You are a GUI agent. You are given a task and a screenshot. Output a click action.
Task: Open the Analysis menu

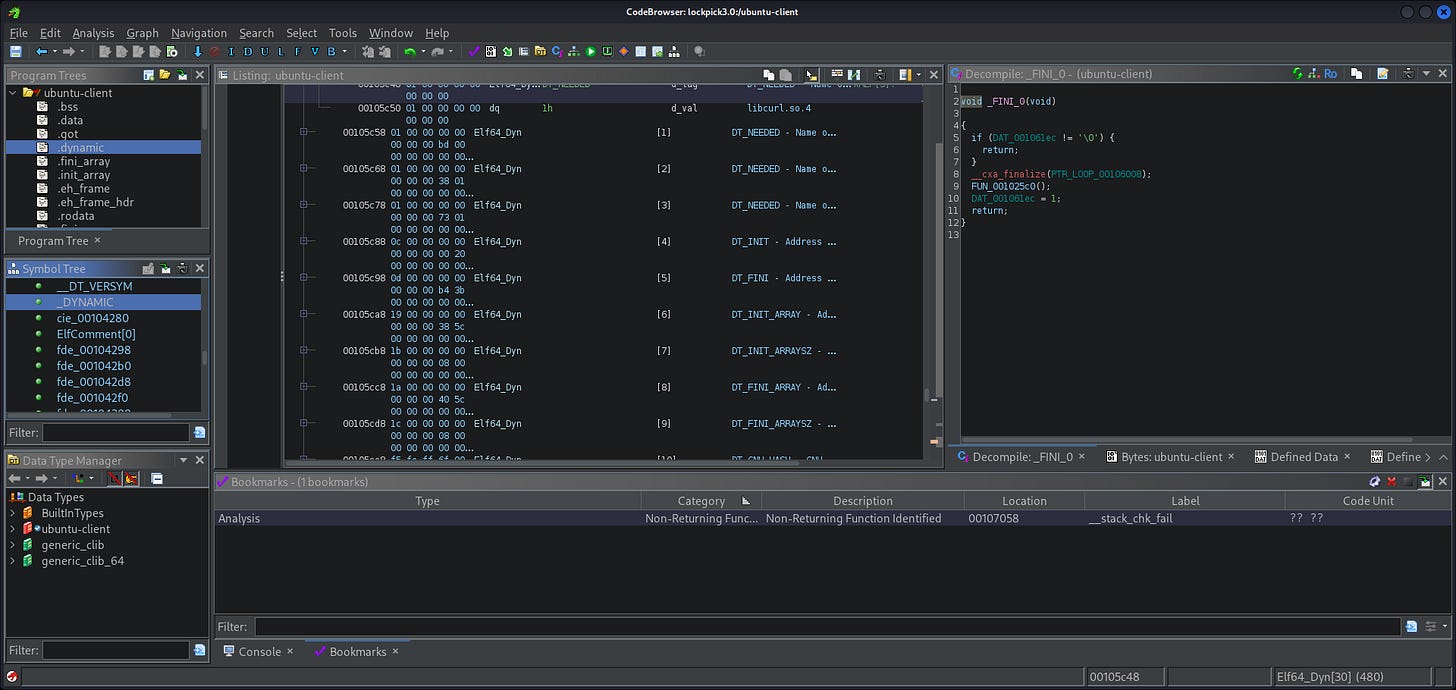(x=93, y=33)
